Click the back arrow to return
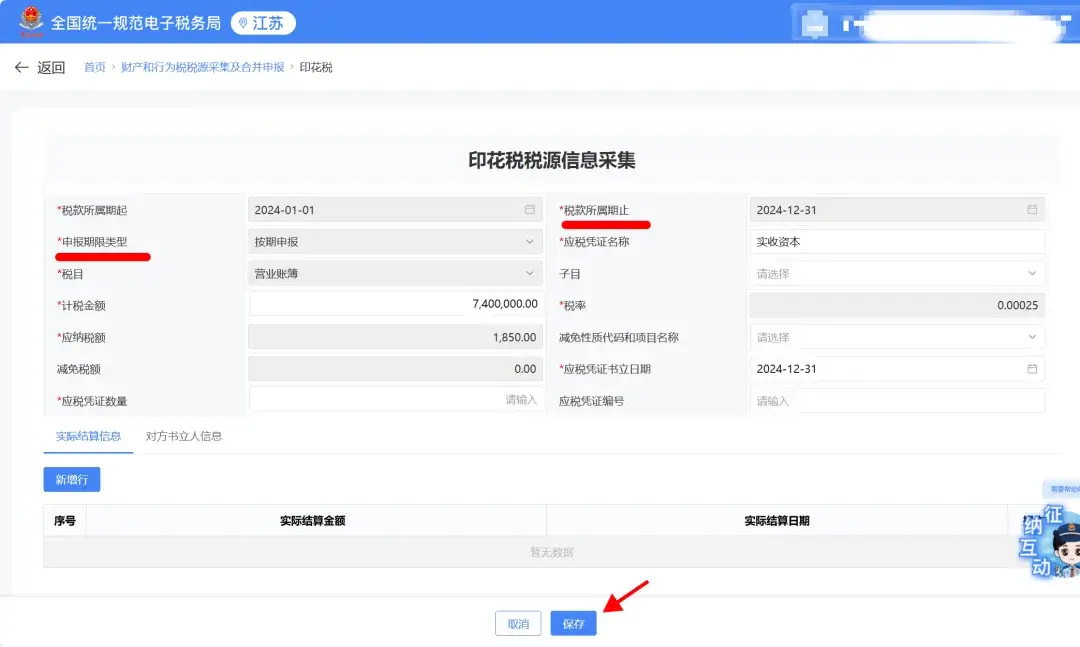1080x647 pixels. (22, 67)
